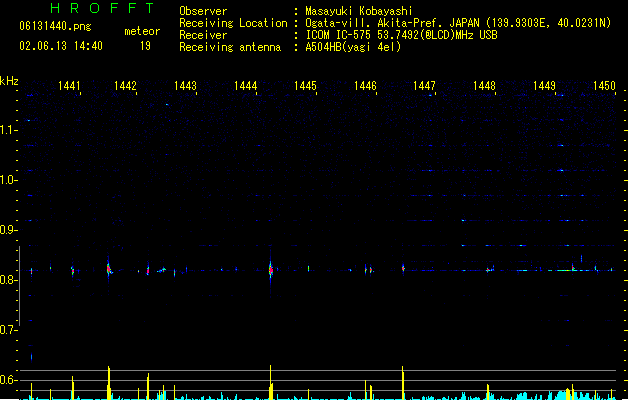629x400 pixels.
Task: Select the 1441 time axis label
Action: 69,85
